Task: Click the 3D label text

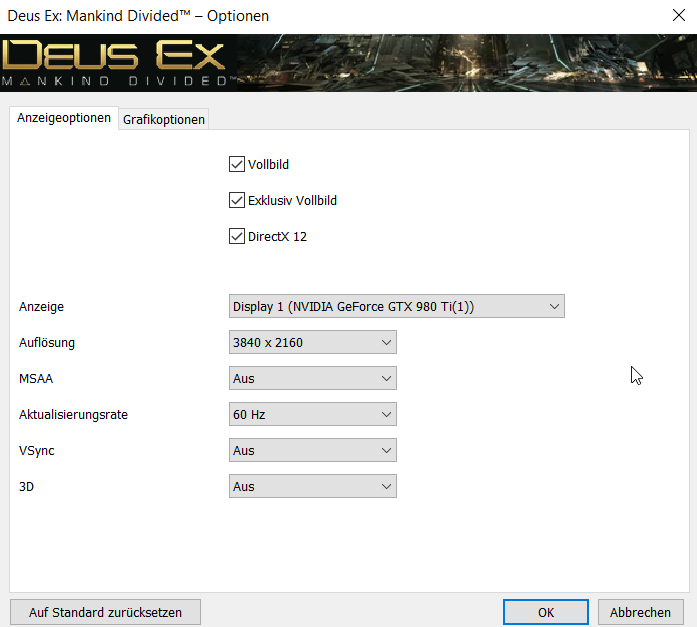Action: pos(26,487)
